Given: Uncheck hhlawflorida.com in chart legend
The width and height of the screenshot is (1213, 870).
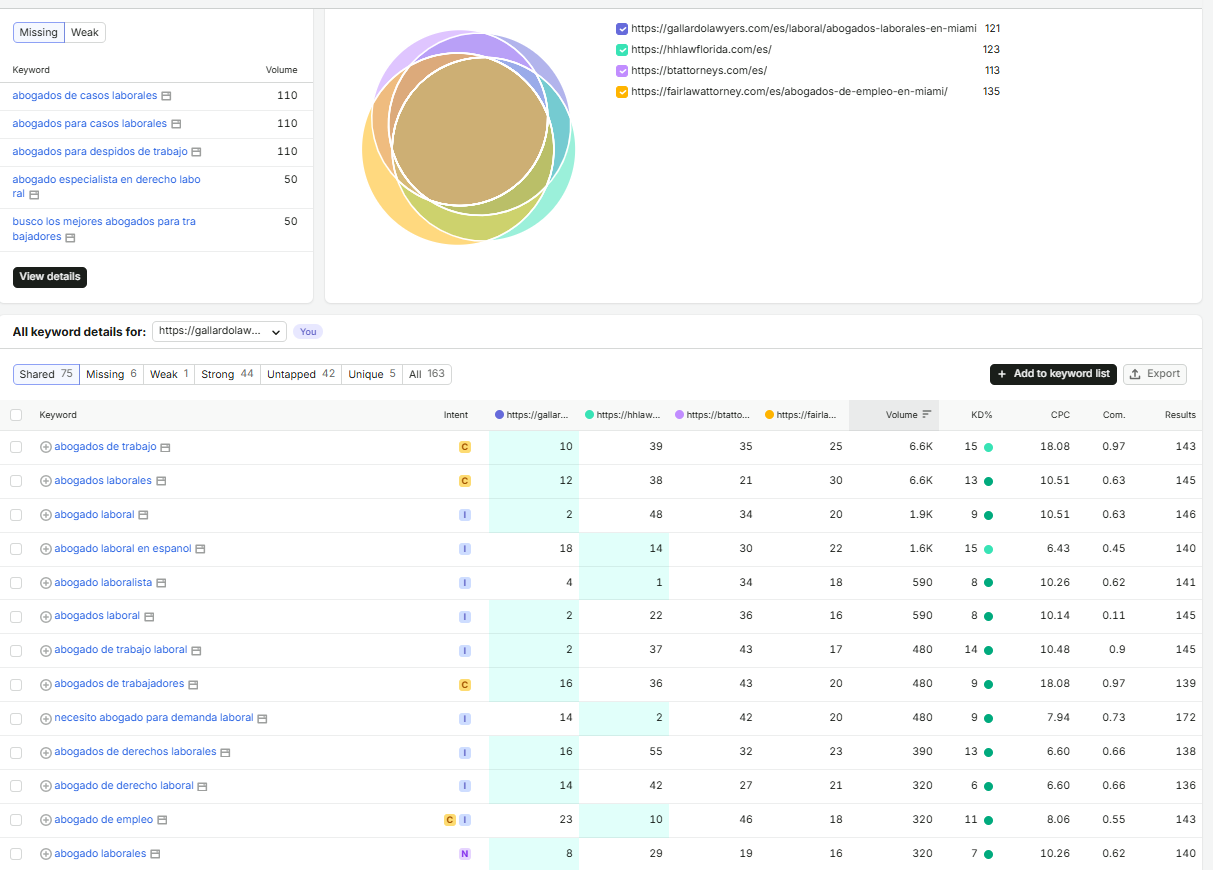Looking at the screenshot, I should tap(622, 50).
